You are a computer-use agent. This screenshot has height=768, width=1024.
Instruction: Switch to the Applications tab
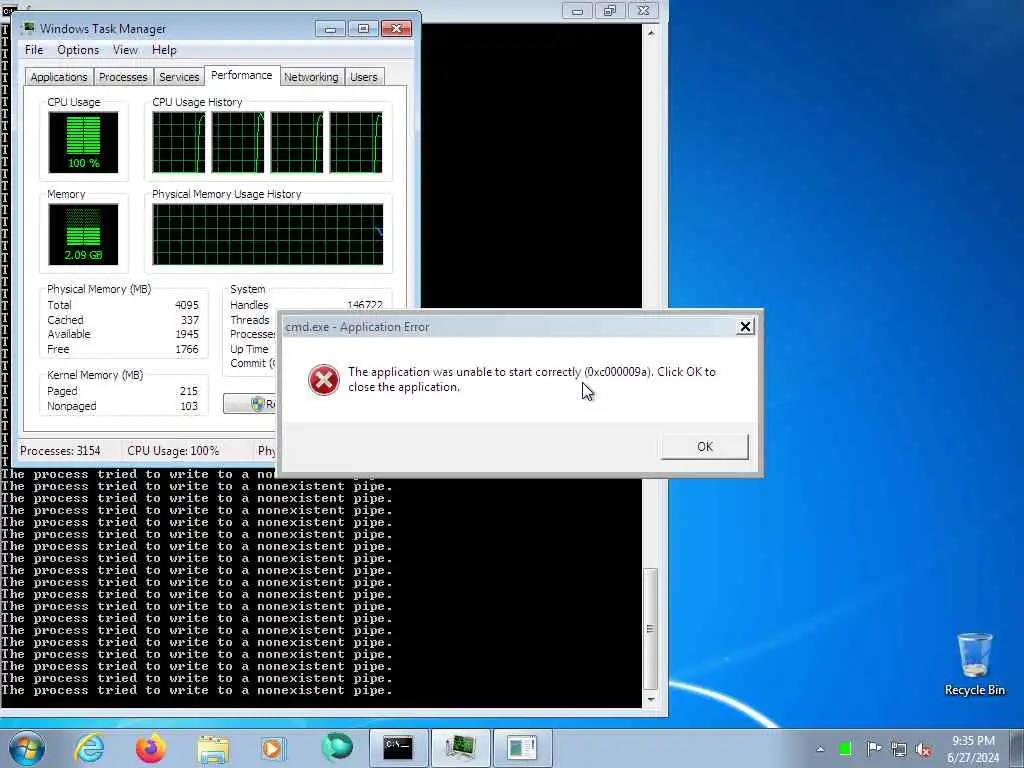(x=59, y=77)
